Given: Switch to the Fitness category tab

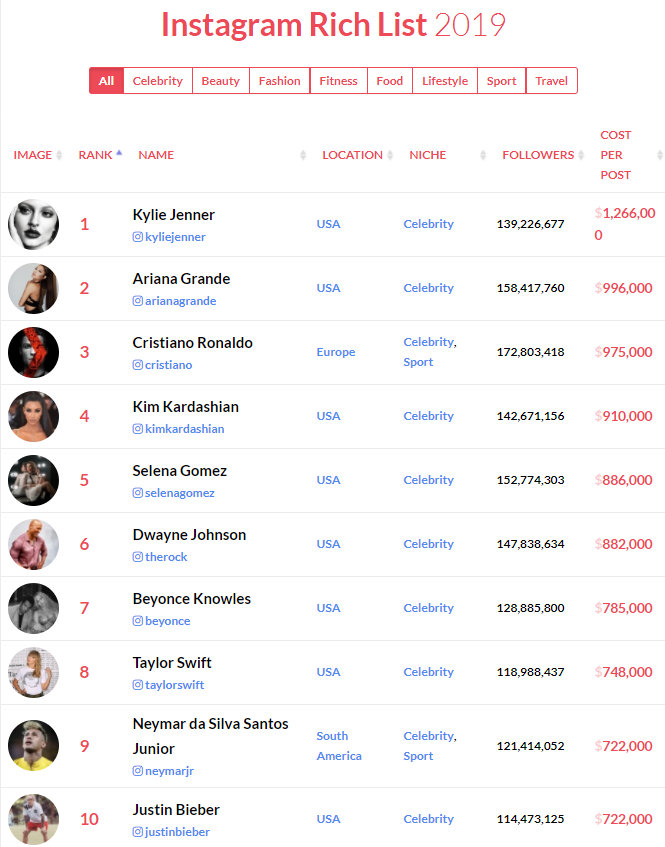Looking at the screenshot, I should [x=338, y=81].
